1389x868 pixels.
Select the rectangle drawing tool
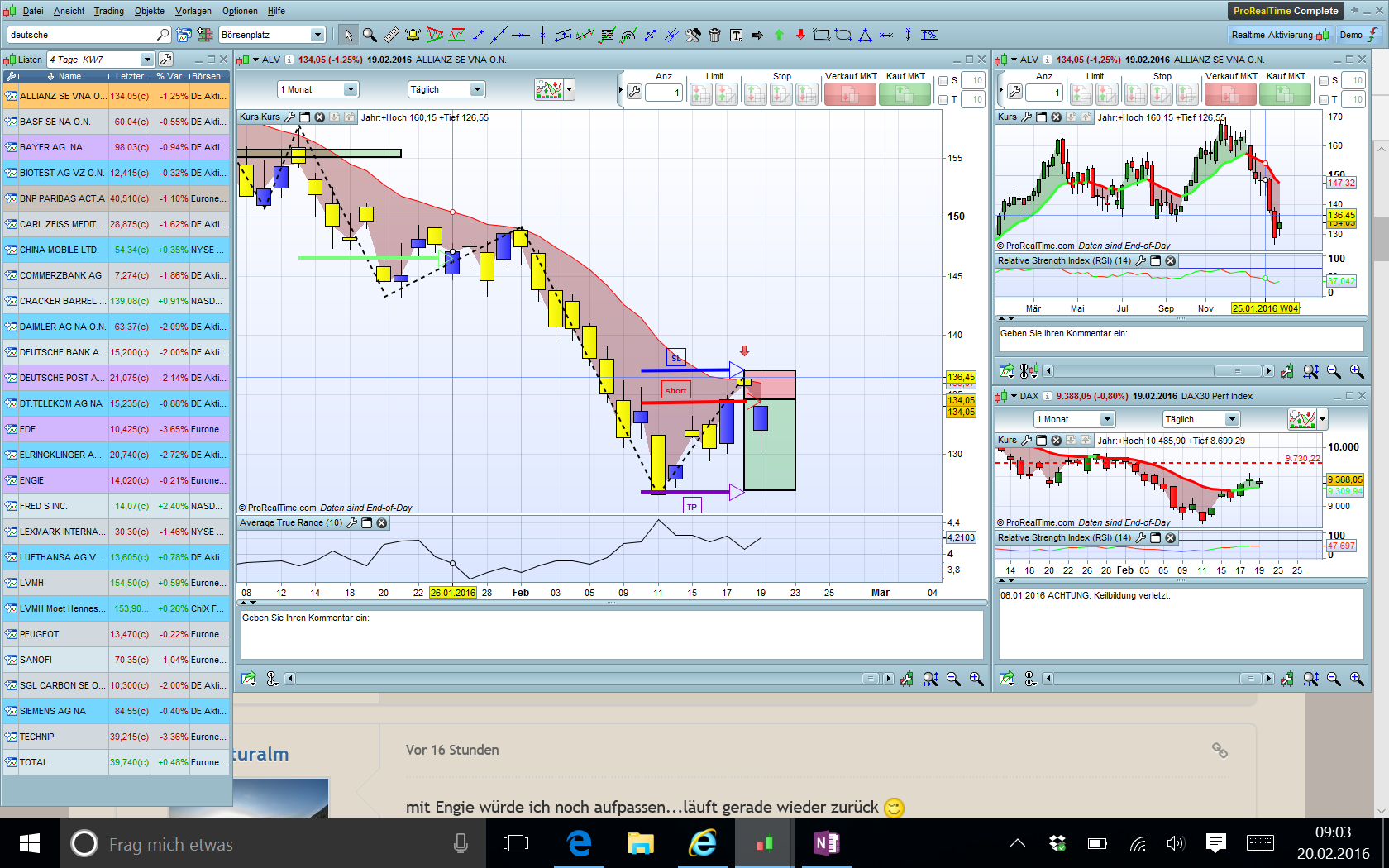pos(822,35)
